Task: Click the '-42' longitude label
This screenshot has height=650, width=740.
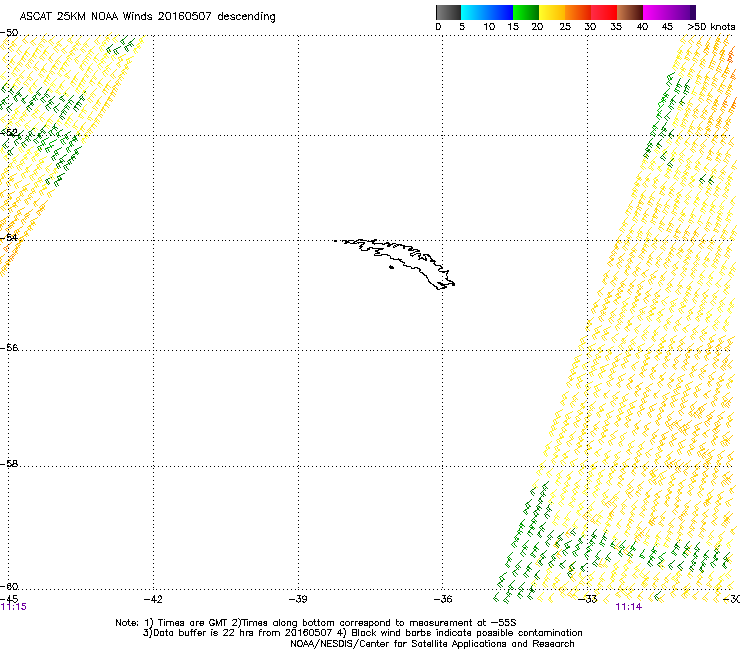Action: (x=153, y=599)
